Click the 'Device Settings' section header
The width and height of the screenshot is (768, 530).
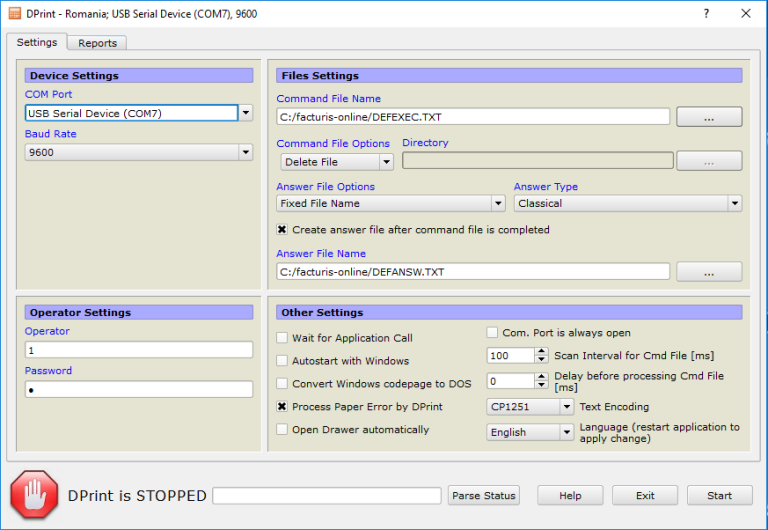coord(139,75)
